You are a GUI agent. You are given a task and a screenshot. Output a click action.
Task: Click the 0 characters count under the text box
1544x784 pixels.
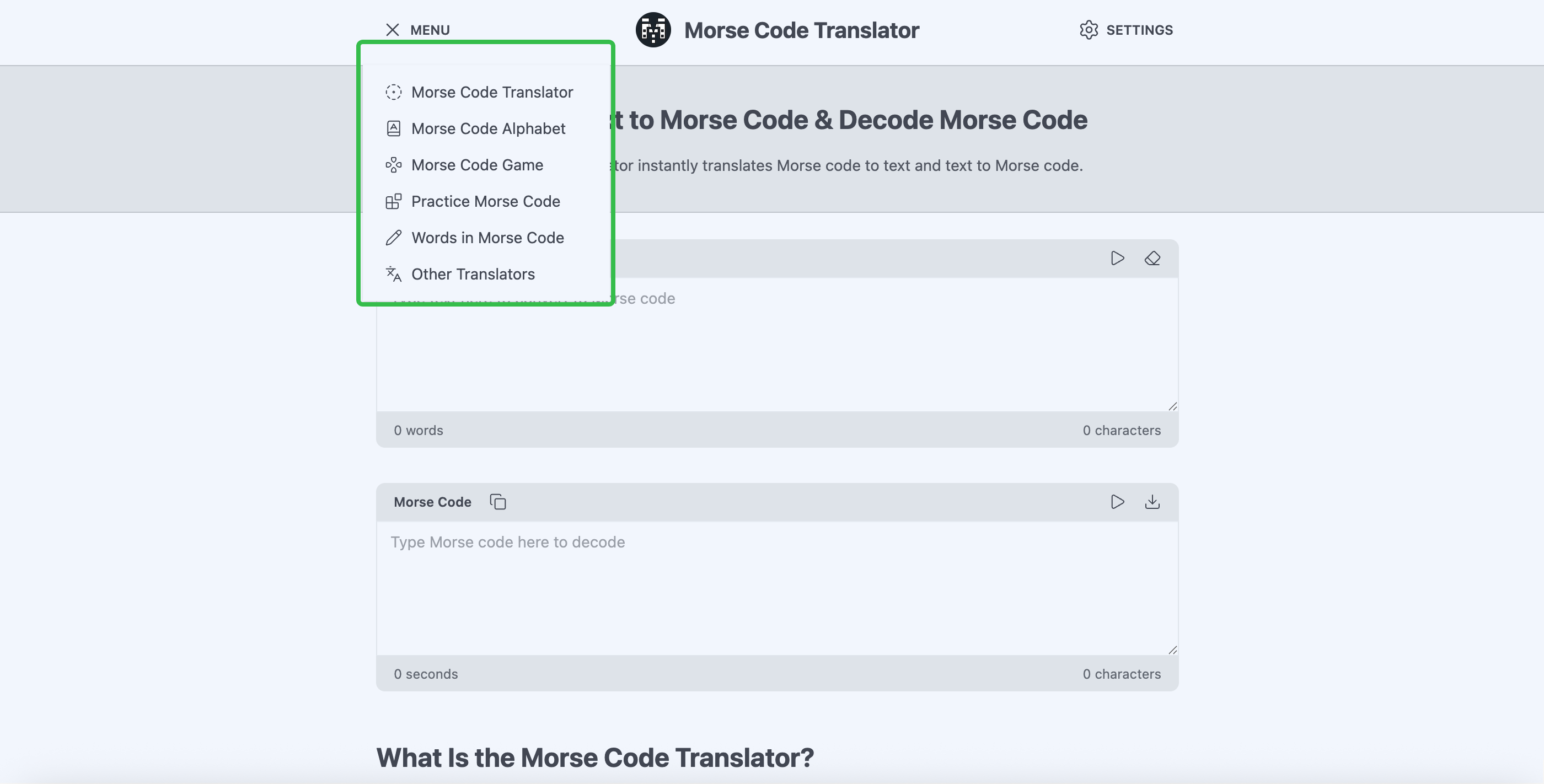coord(1122,431)
